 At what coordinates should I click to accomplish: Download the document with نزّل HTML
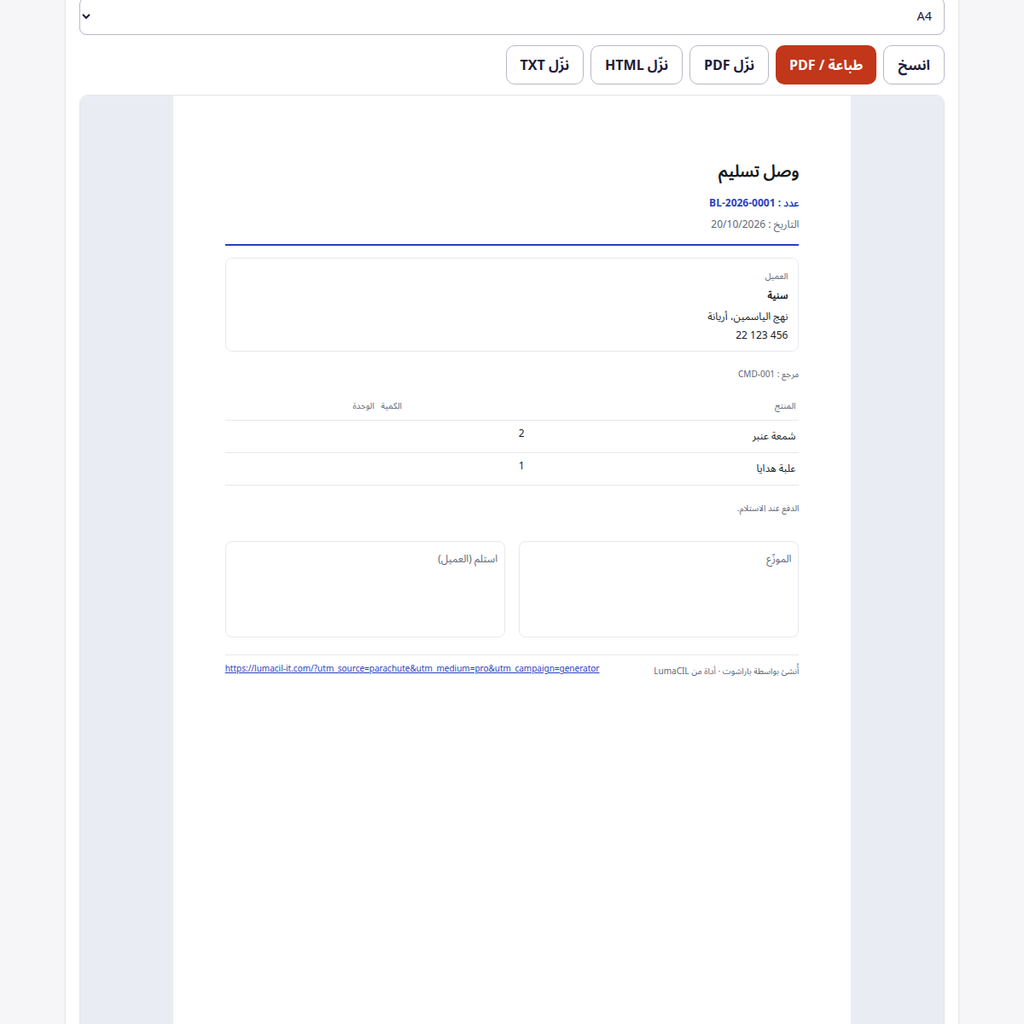point(636,65)
